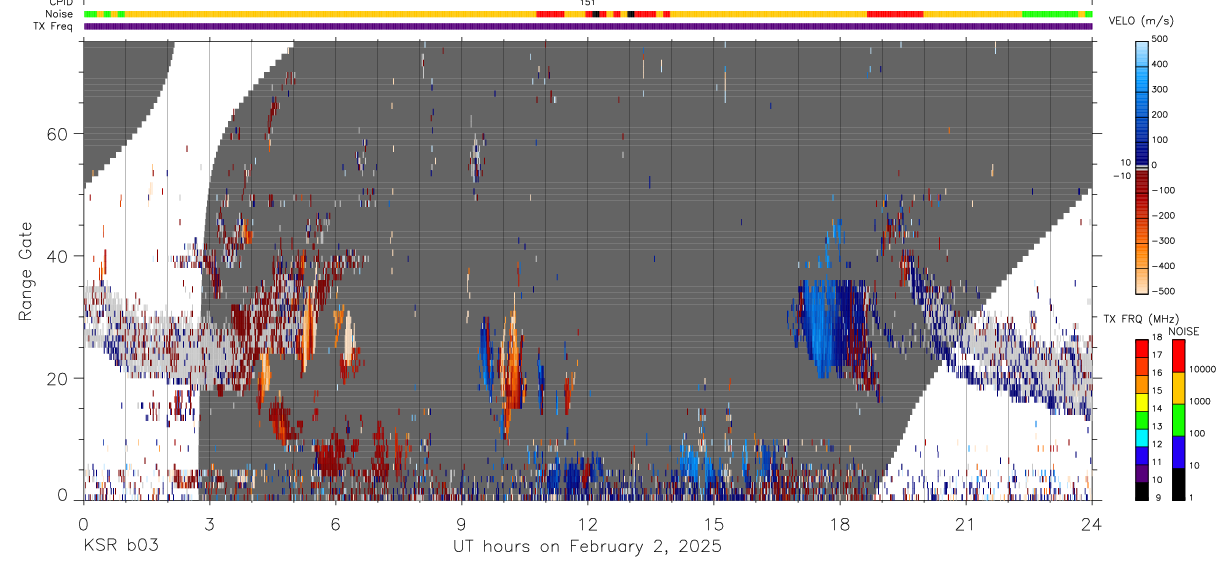Pick the green segment of the NOISE legend
The image size is (1228, 567).
1178,419
